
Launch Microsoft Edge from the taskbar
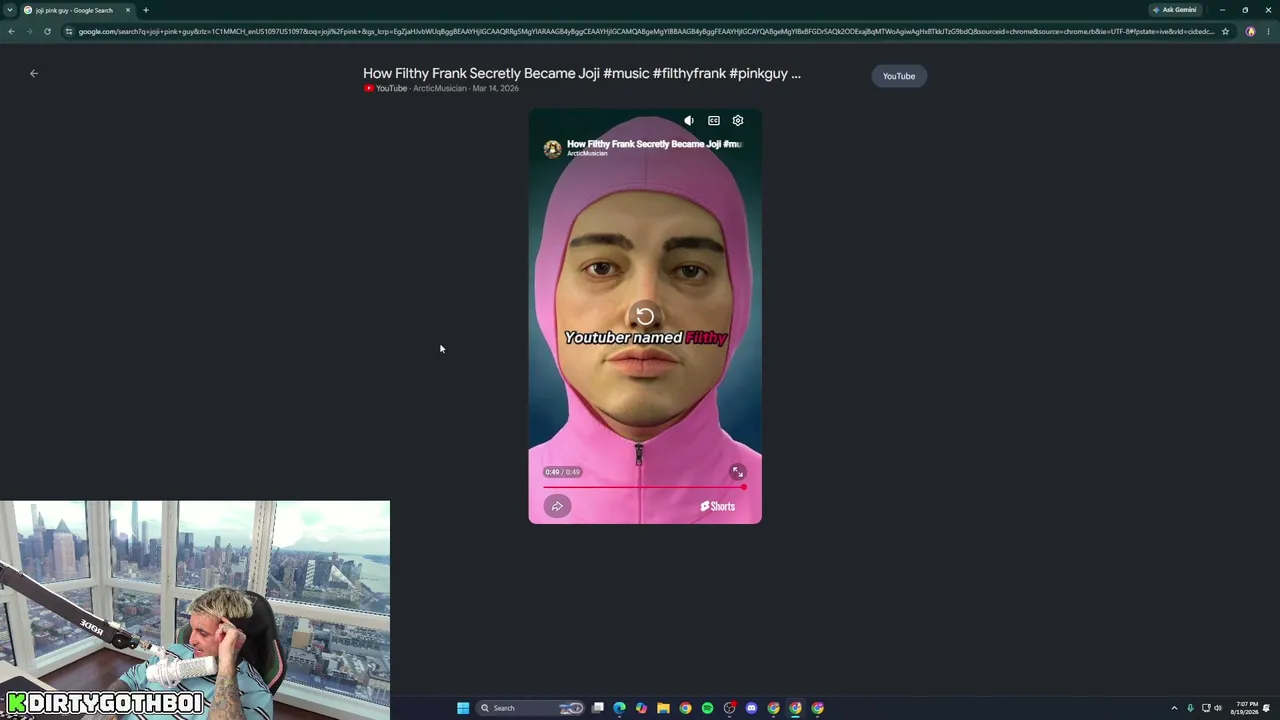point(620,708)
